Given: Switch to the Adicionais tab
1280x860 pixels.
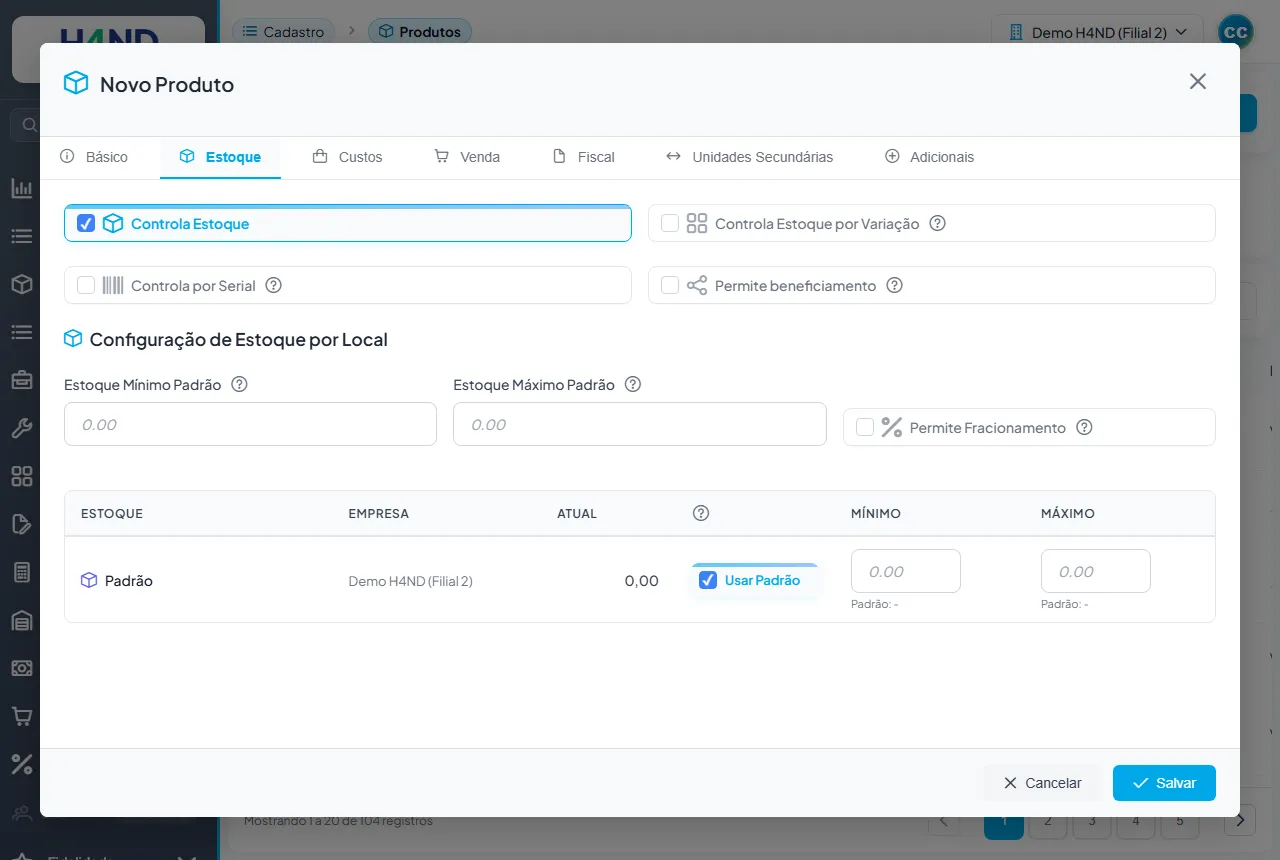Looking at the screenshot, I should [930, 157].
